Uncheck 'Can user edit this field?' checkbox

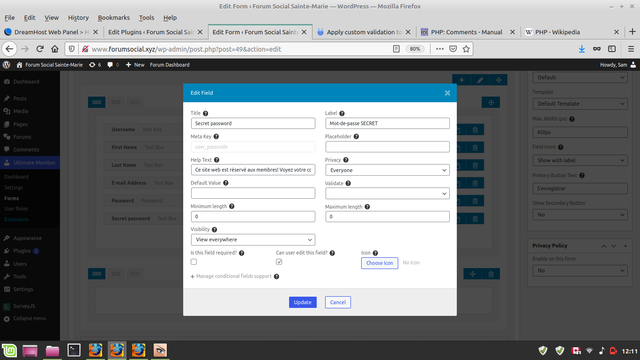click(x=279, y=262)
